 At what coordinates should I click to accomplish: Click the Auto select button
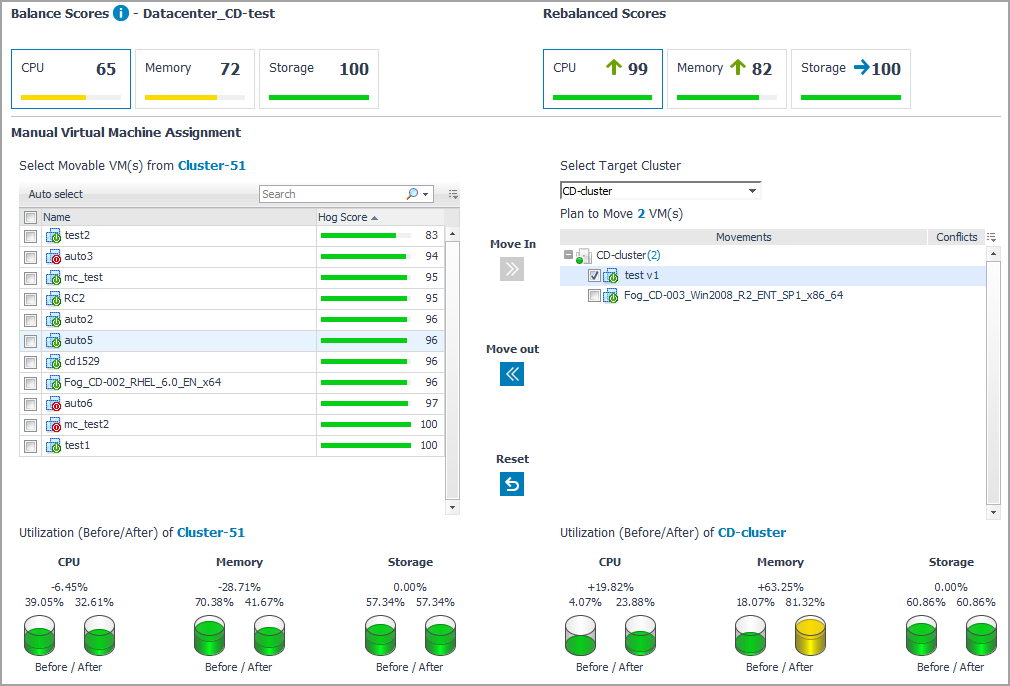coord(56,194)
